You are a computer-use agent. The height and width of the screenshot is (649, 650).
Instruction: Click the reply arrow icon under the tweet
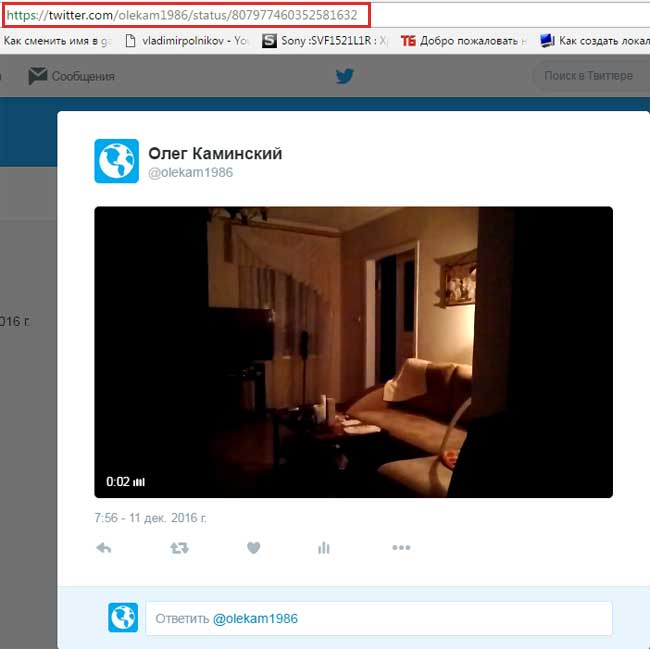103,548
